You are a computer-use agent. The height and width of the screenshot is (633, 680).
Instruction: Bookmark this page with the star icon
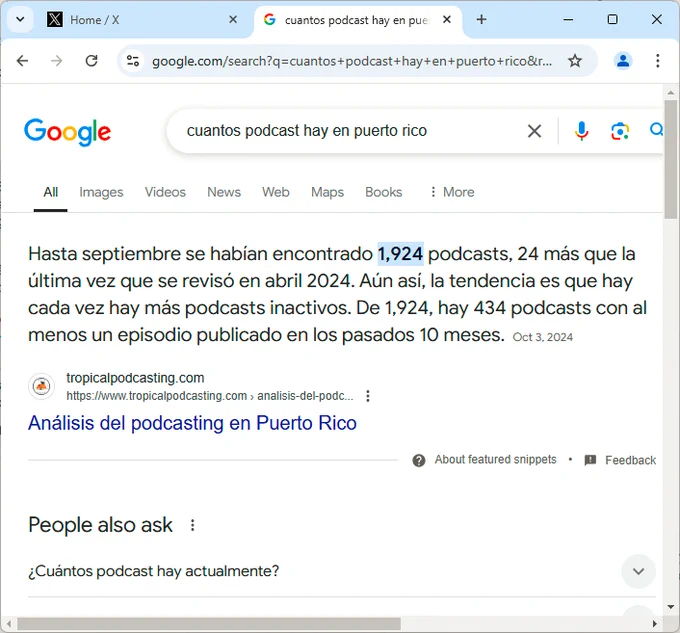tap(575, 61)
